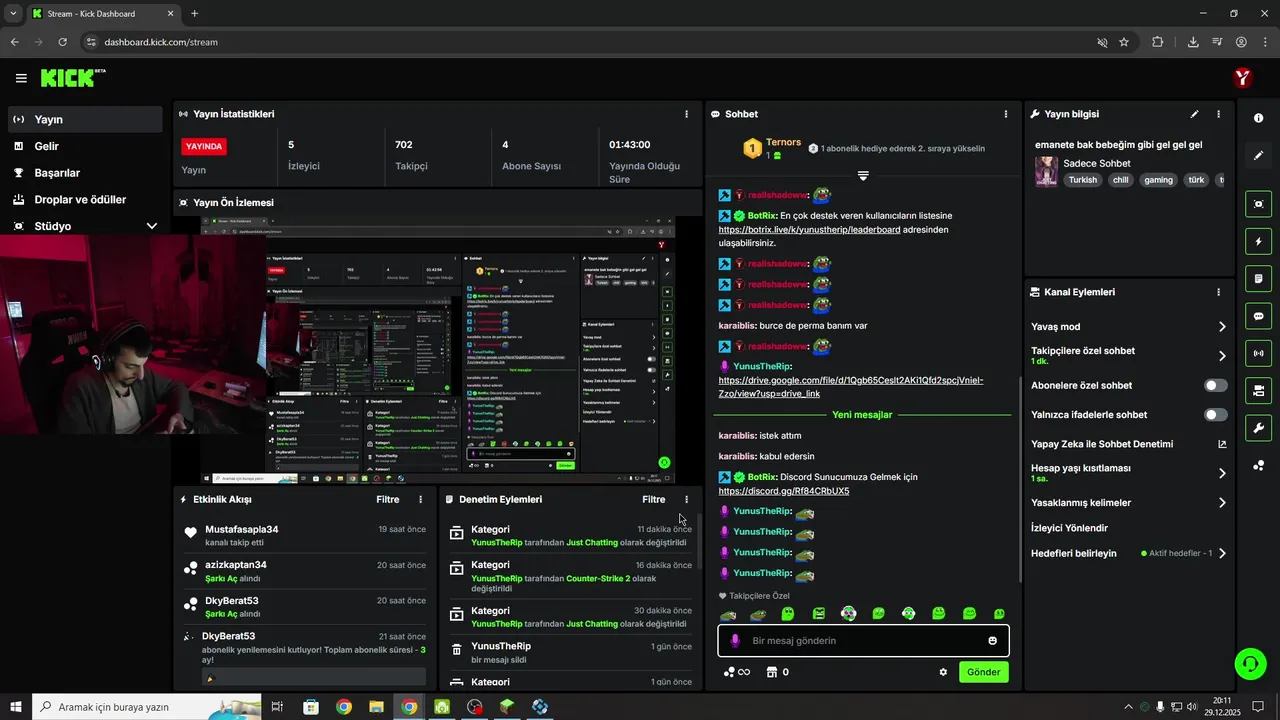This screenshot has width=1280, height=720.
Task: Open Filtre dropdown in Denetim Eylemleri
Action: tap(653, 499)
